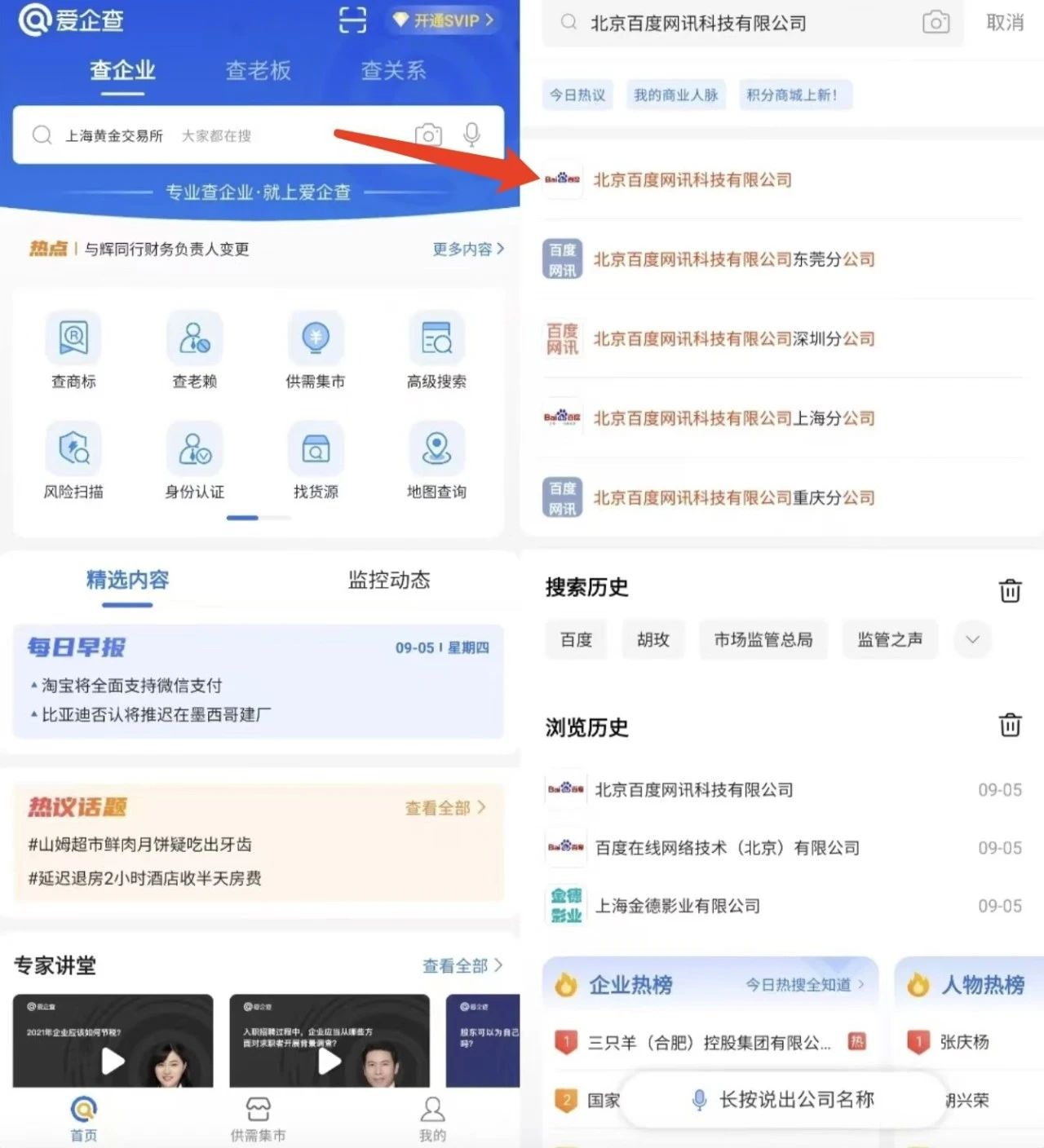
Task: Tap the 爱企查 logo
Action: click(x=71, y=20)
